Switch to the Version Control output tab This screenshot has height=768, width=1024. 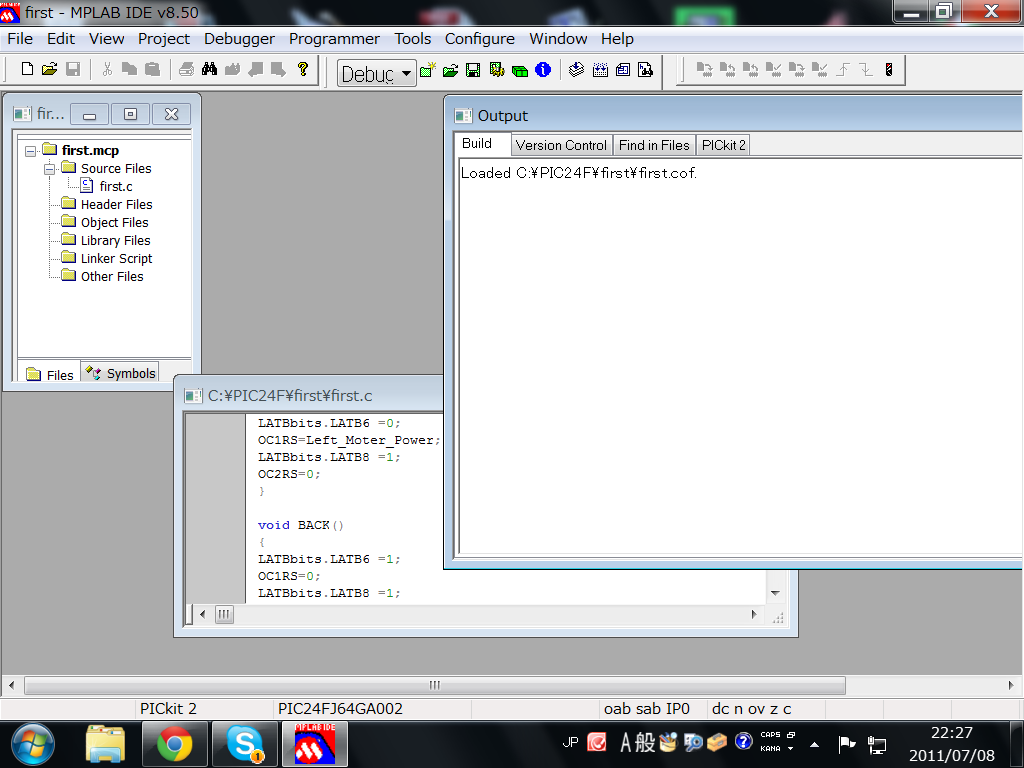click(561, 145)
